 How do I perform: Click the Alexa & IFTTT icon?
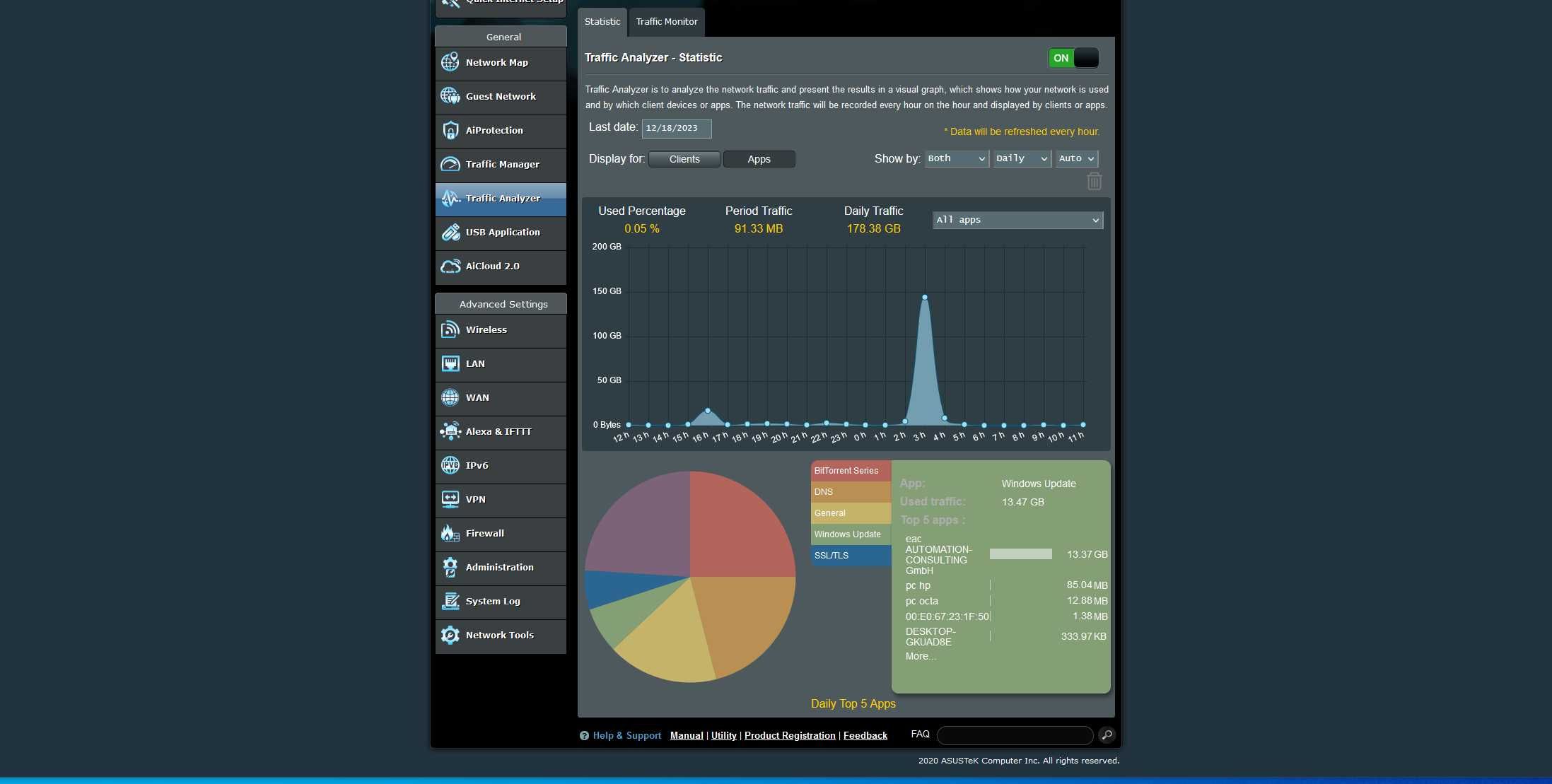[x=450, y=431]
